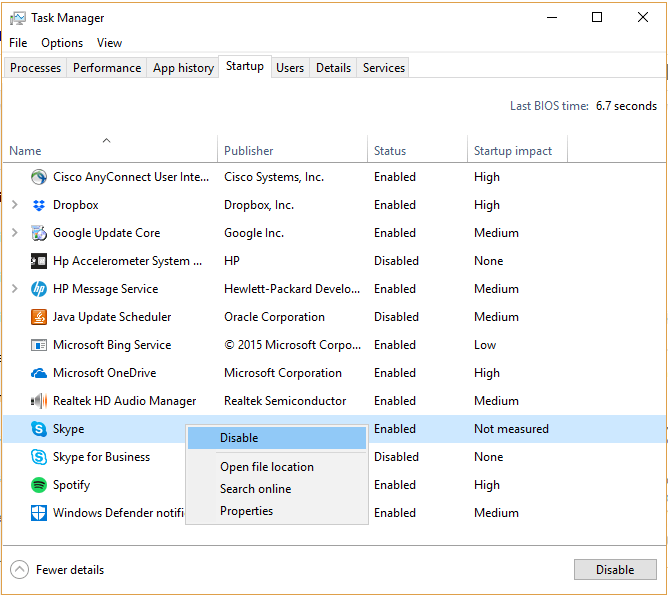Sort by the Status column header
668x595 pixels.
pos(417,149)
